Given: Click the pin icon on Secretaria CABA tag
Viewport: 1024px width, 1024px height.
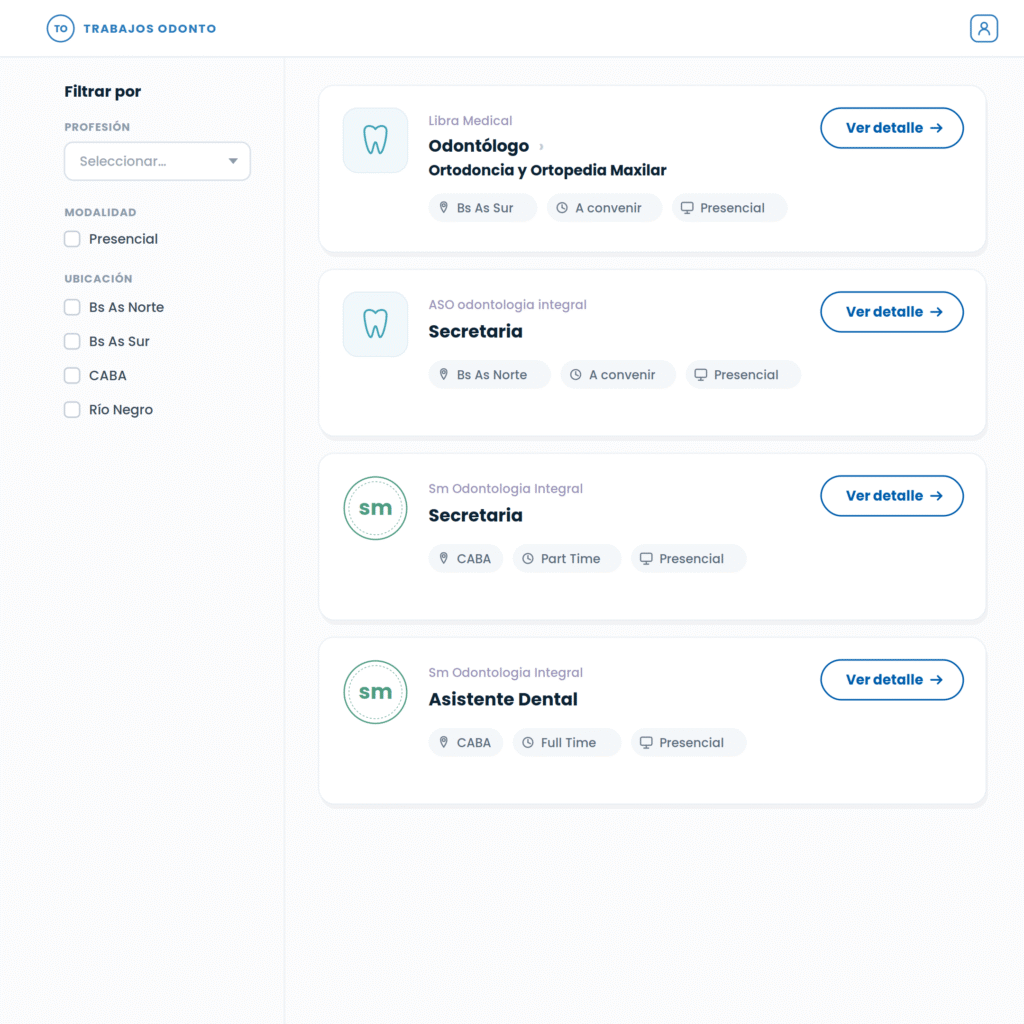Looking at the screenshot, I should [443, 558].
